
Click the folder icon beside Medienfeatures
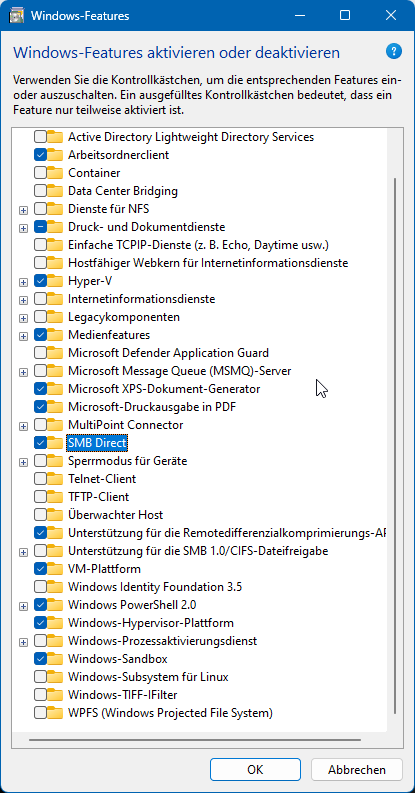[55, 335]
